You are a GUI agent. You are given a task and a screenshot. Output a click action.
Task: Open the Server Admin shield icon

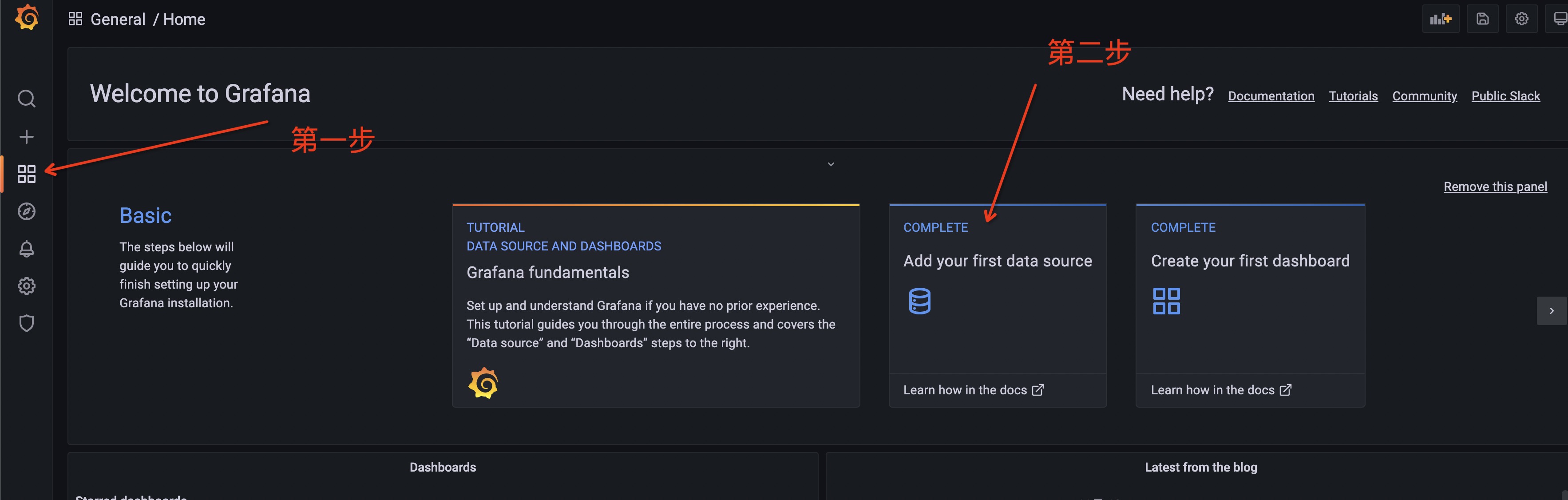[26, 323]
